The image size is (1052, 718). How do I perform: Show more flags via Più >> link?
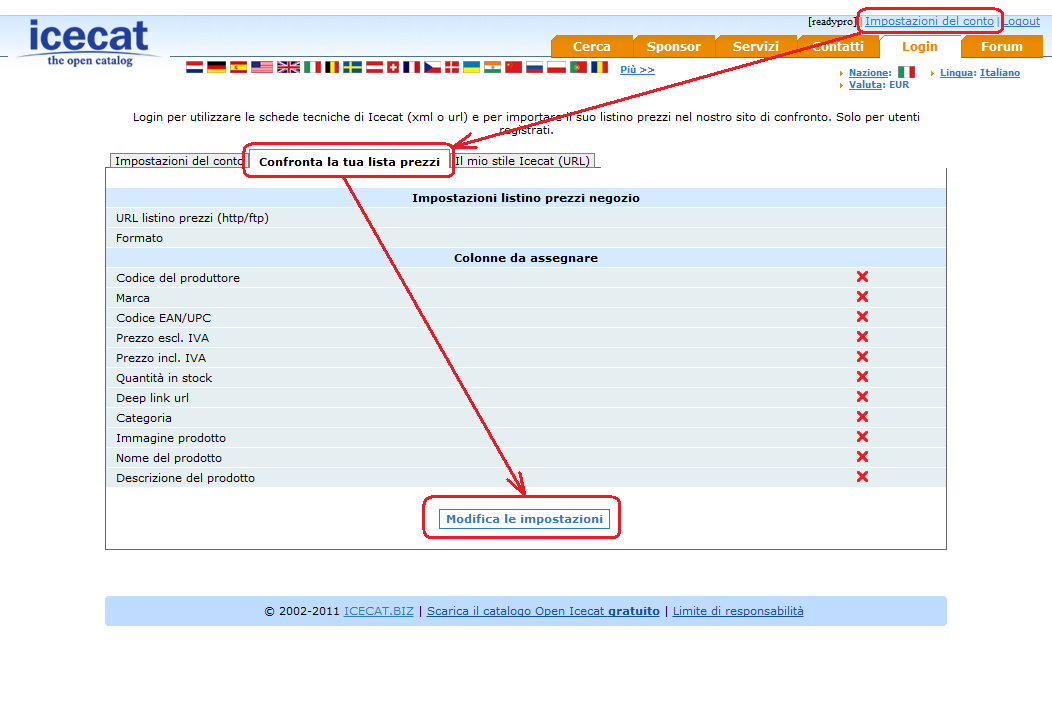click(637, 70)
